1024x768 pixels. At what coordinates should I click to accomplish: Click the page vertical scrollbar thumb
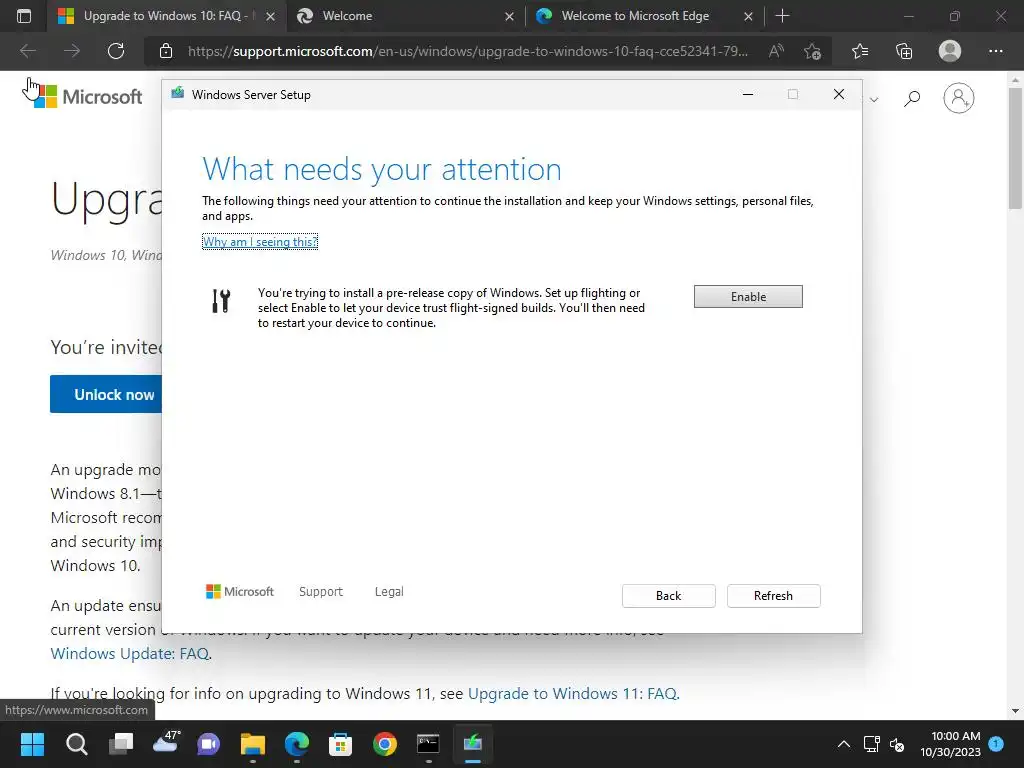tap(1015, 148)
